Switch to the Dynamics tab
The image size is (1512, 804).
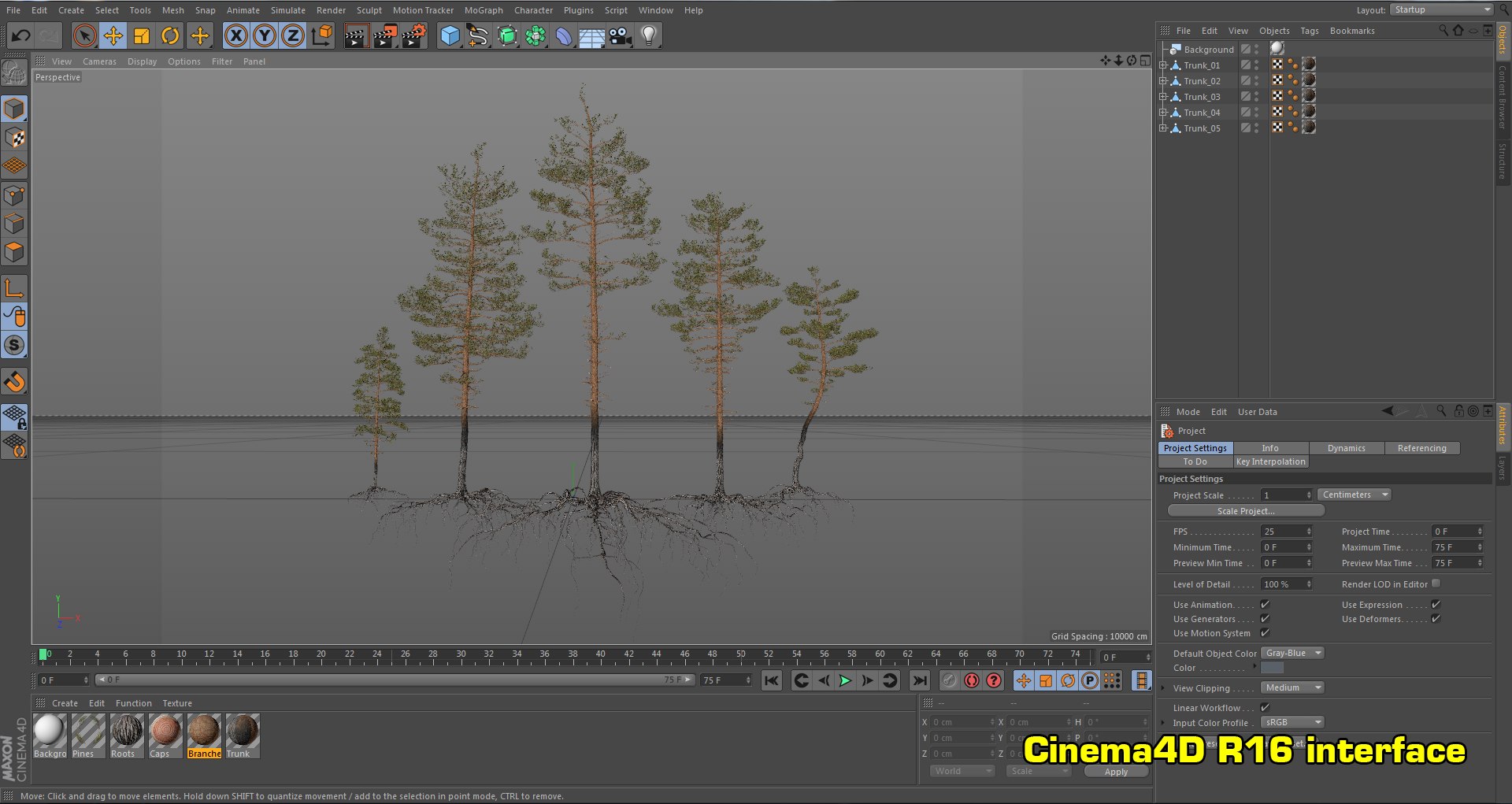click(1347, 448)
